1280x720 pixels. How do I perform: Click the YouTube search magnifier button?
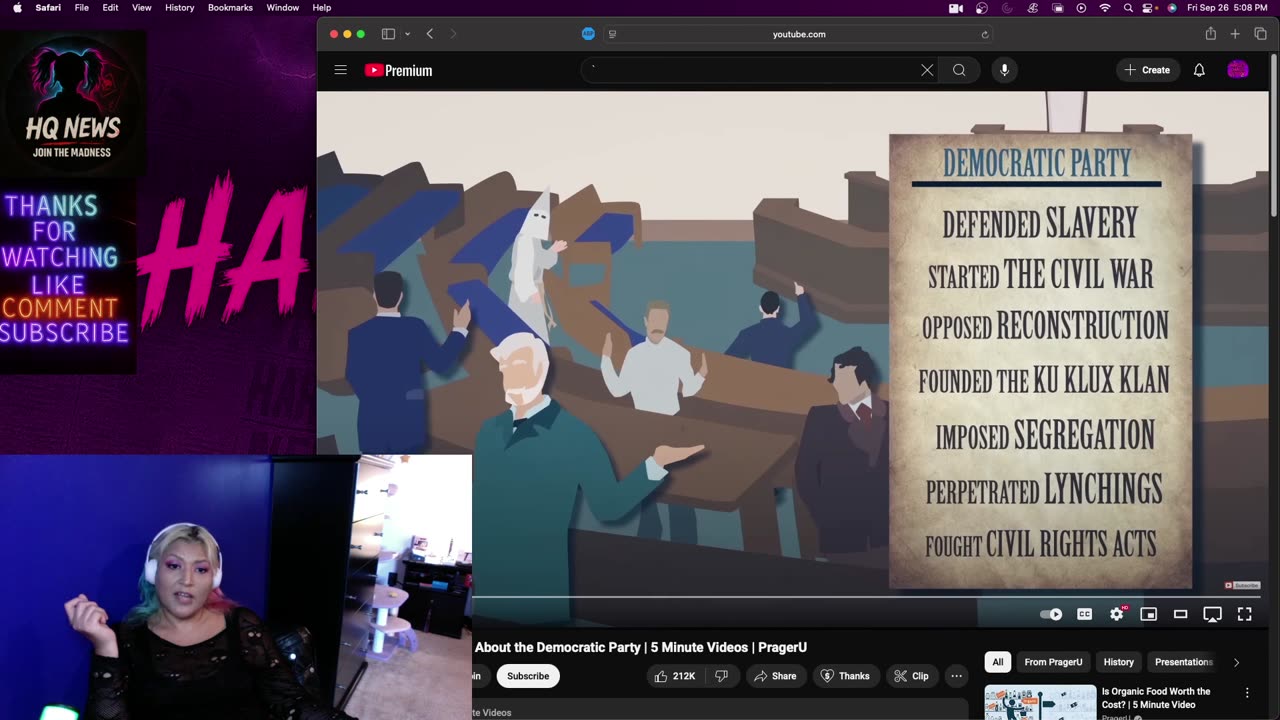pos(959,70)
